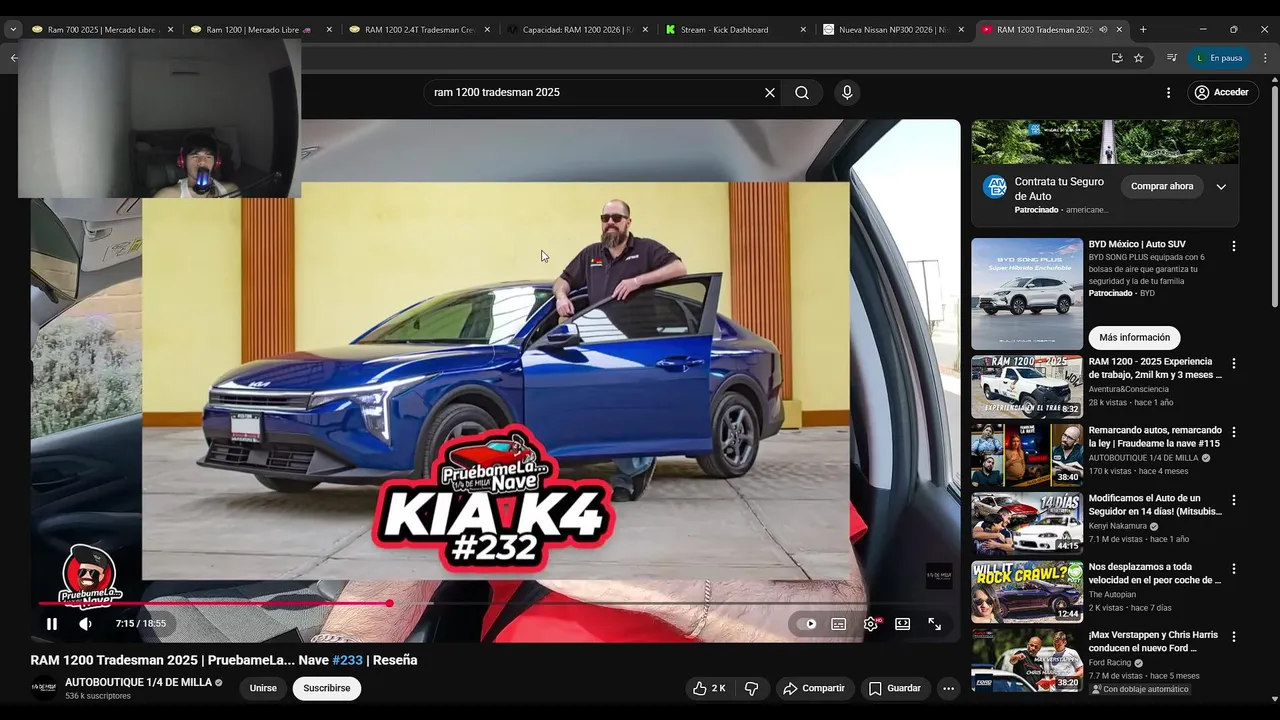Click the Con doblaje automático label

pos(1140,689)
